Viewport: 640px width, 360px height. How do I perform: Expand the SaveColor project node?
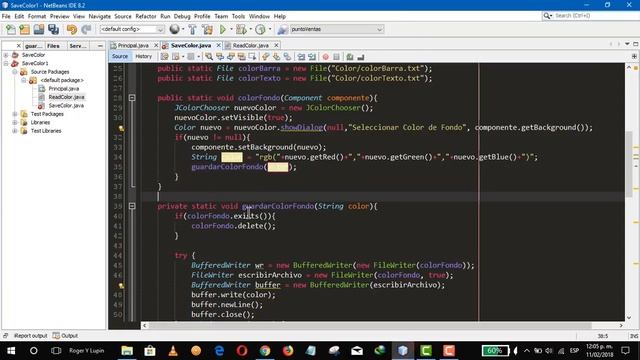(6, 55)
